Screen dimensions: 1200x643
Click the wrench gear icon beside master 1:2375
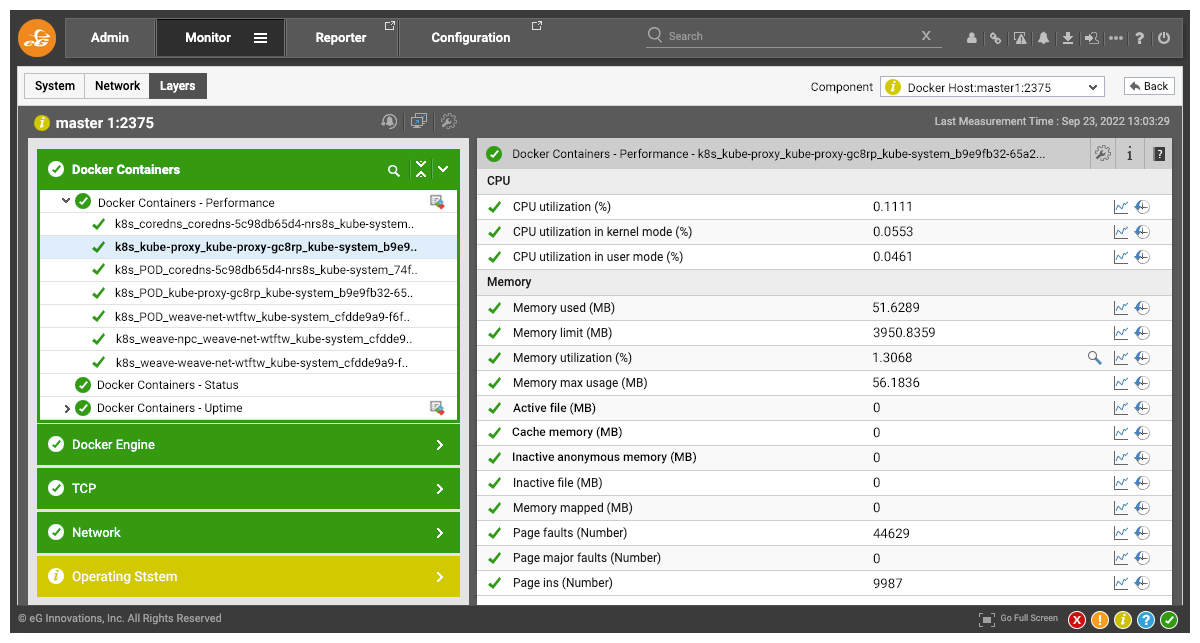[x=449, y=122]
